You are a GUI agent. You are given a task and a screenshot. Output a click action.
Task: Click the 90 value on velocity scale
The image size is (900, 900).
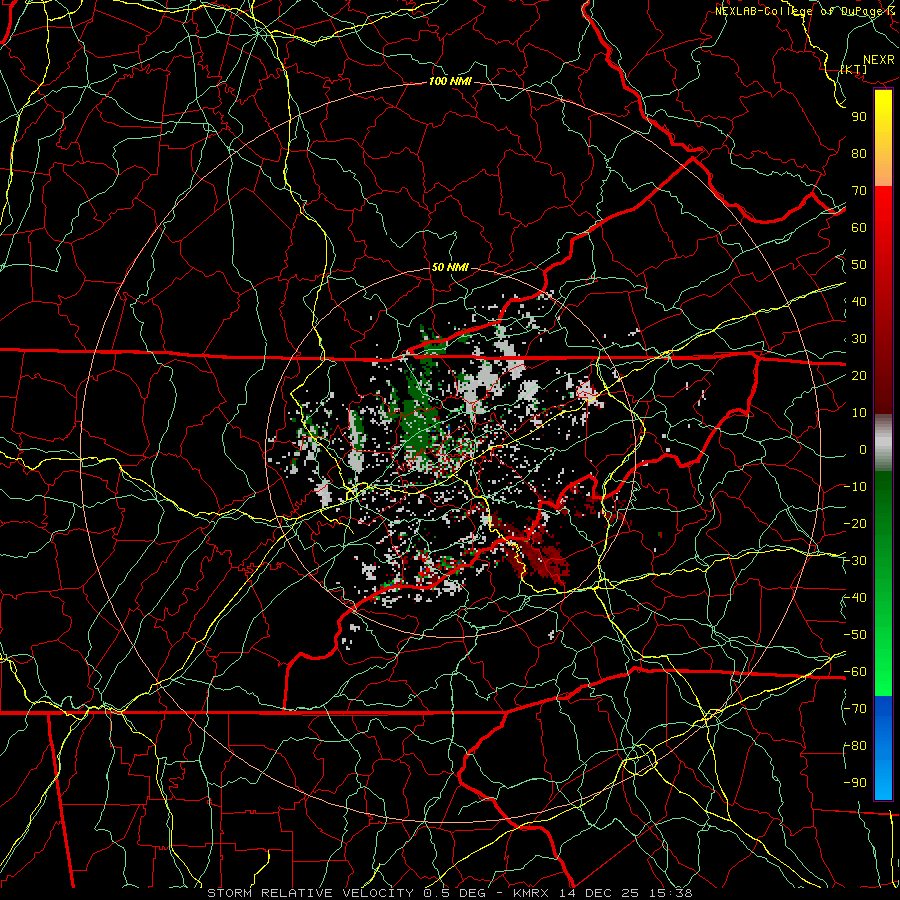point(859,117)
